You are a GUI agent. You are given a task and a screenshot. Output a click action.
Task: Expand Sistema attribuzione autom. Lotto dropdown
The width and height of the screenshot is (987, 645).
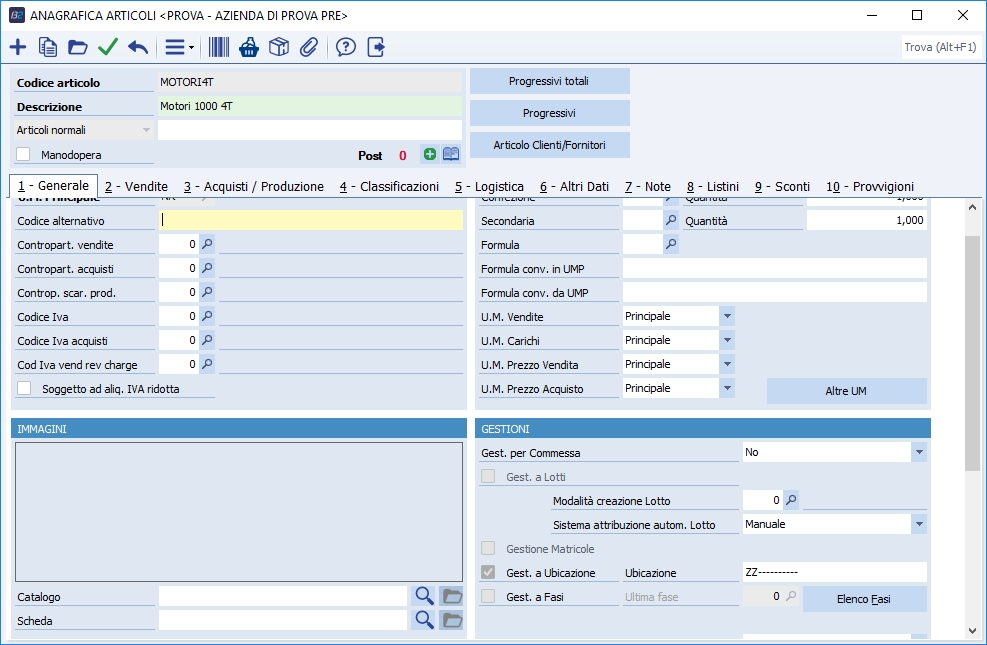(x=918, y=524)
